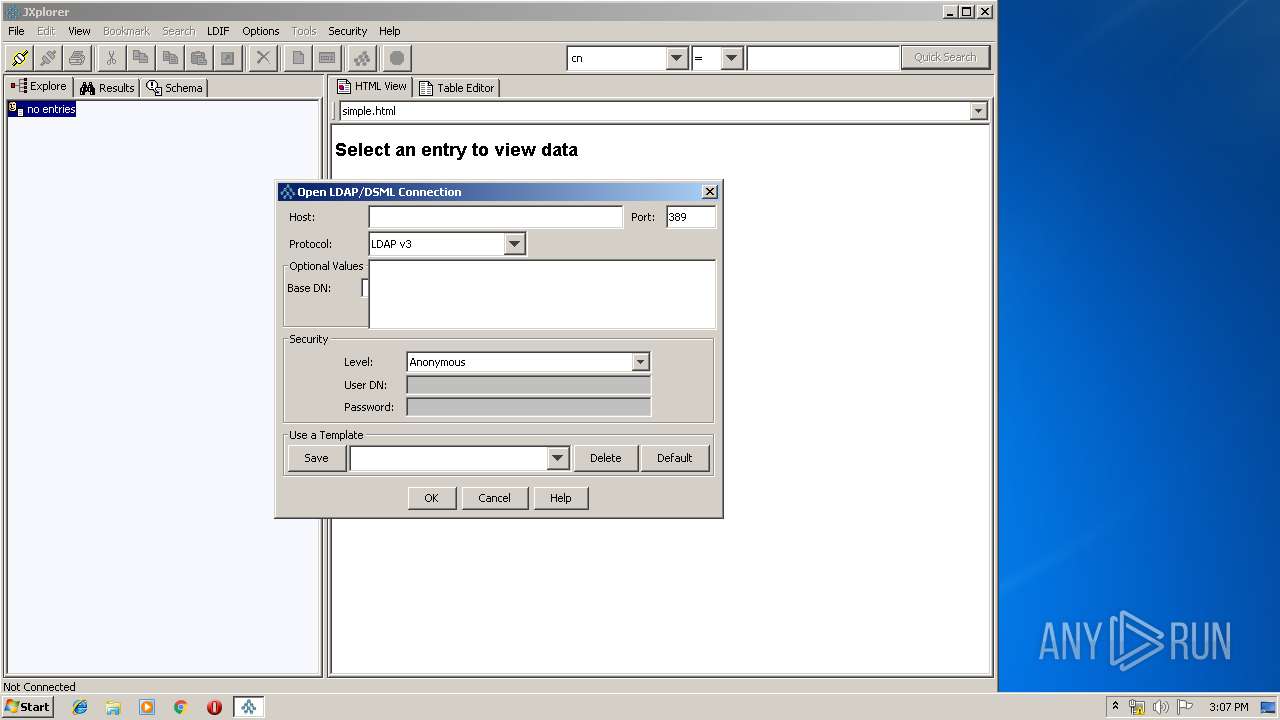The width and height of the screenshot is (1280, 720).
Task: Click the JXplorer taskbar button
Action: [248, 707]
